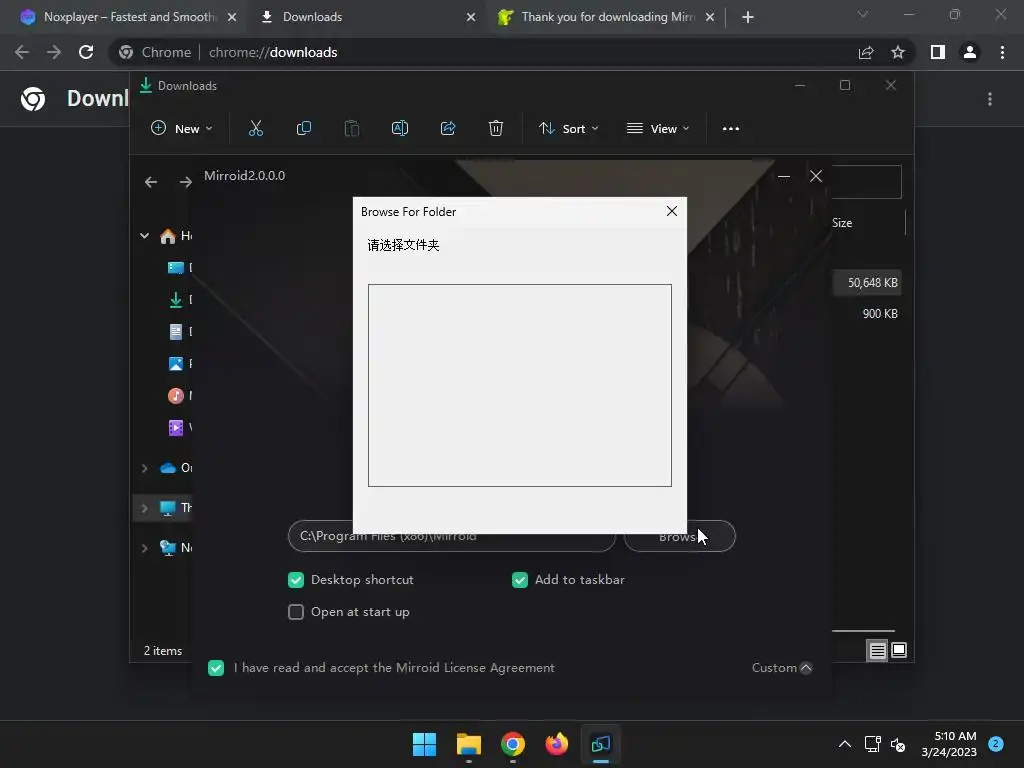Click the Browse button in Mirroid installer
The image size is (1024, 768).
point(679,536)
